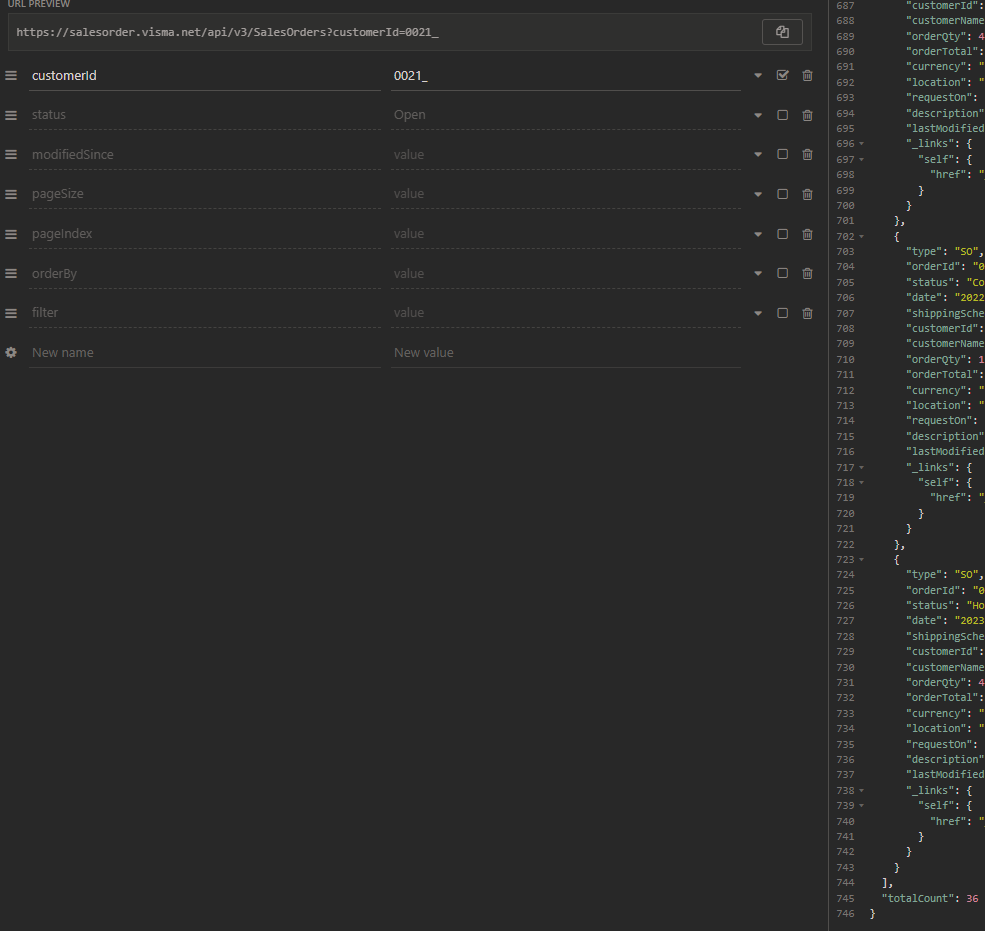
Task: Click the URL preview text
Action: (227, 32)
